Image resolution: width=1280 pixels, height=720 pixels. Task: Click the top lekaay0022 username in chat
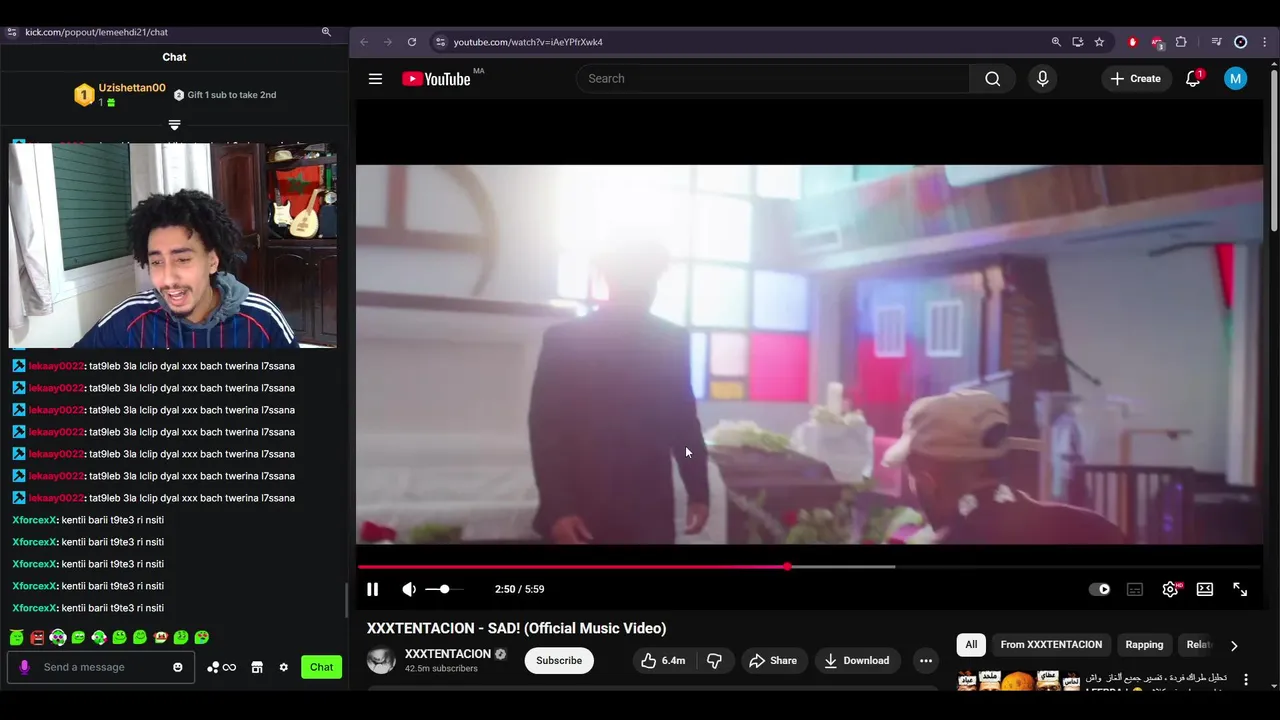click(x=56, y=366)
